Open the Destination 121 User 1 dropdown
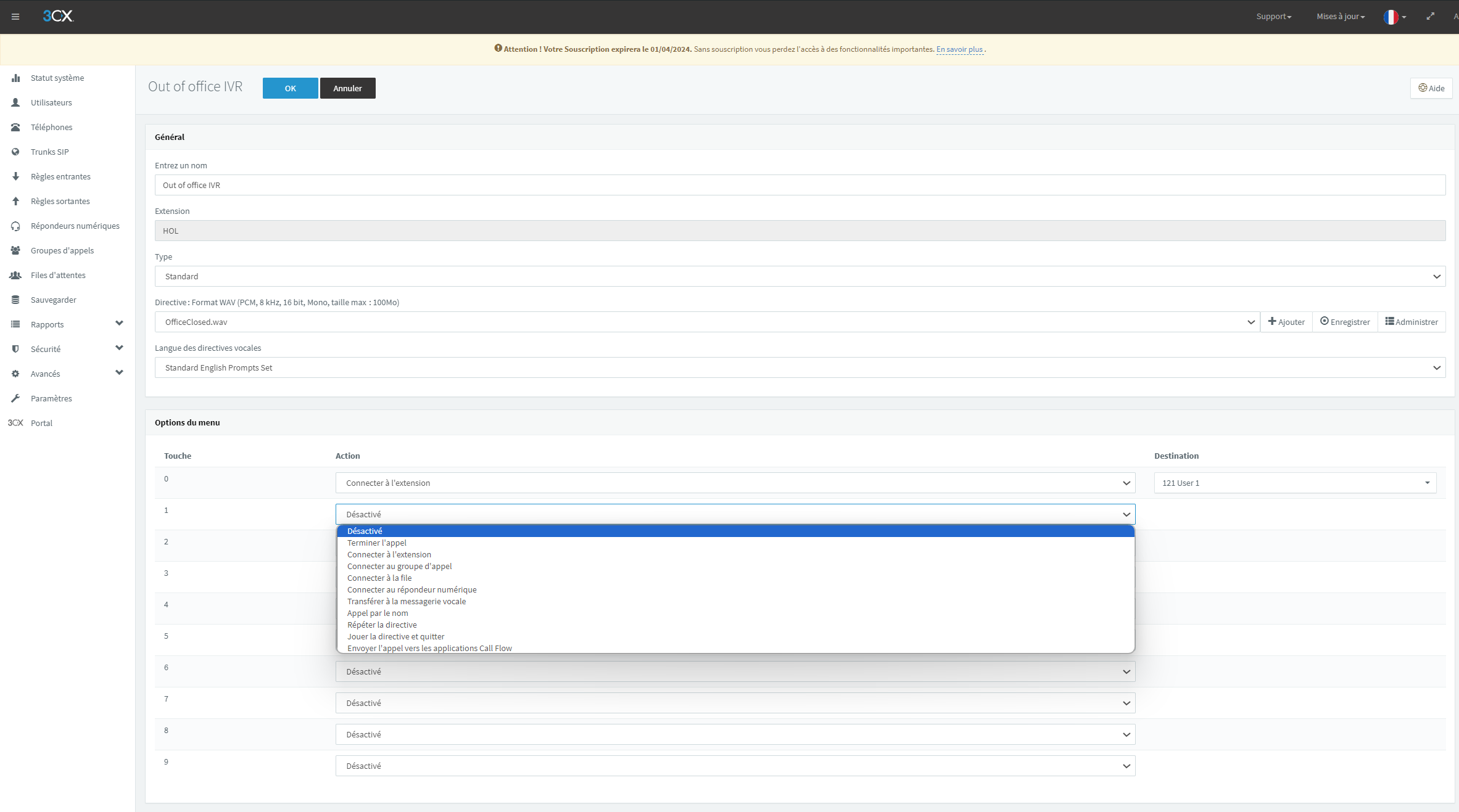Viewport: 1459px width, 812px height. (1295, 483)
